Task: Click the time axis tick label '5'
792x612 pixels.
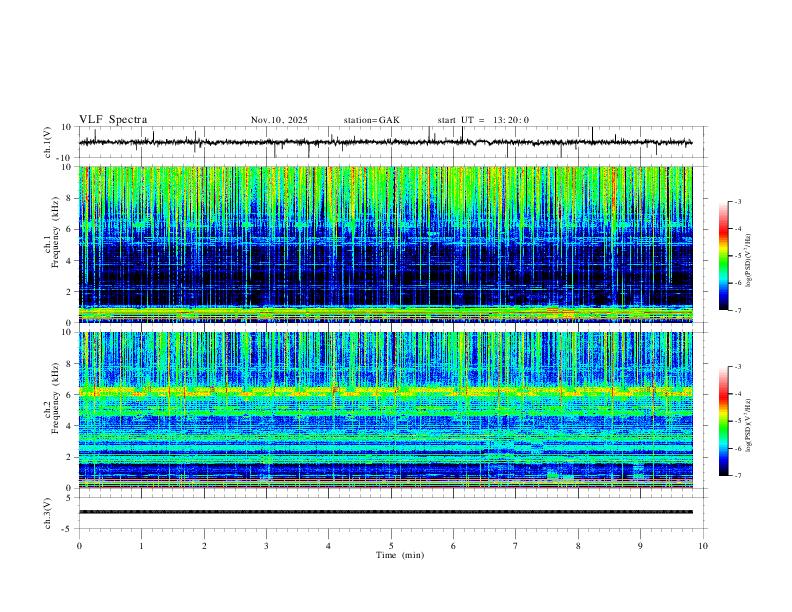Action: tap(391, 546)
